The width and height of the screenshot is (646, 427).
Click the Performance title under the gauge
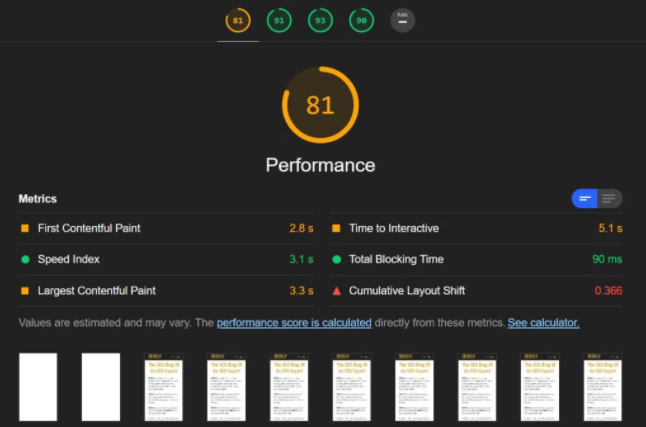(320, 165)
